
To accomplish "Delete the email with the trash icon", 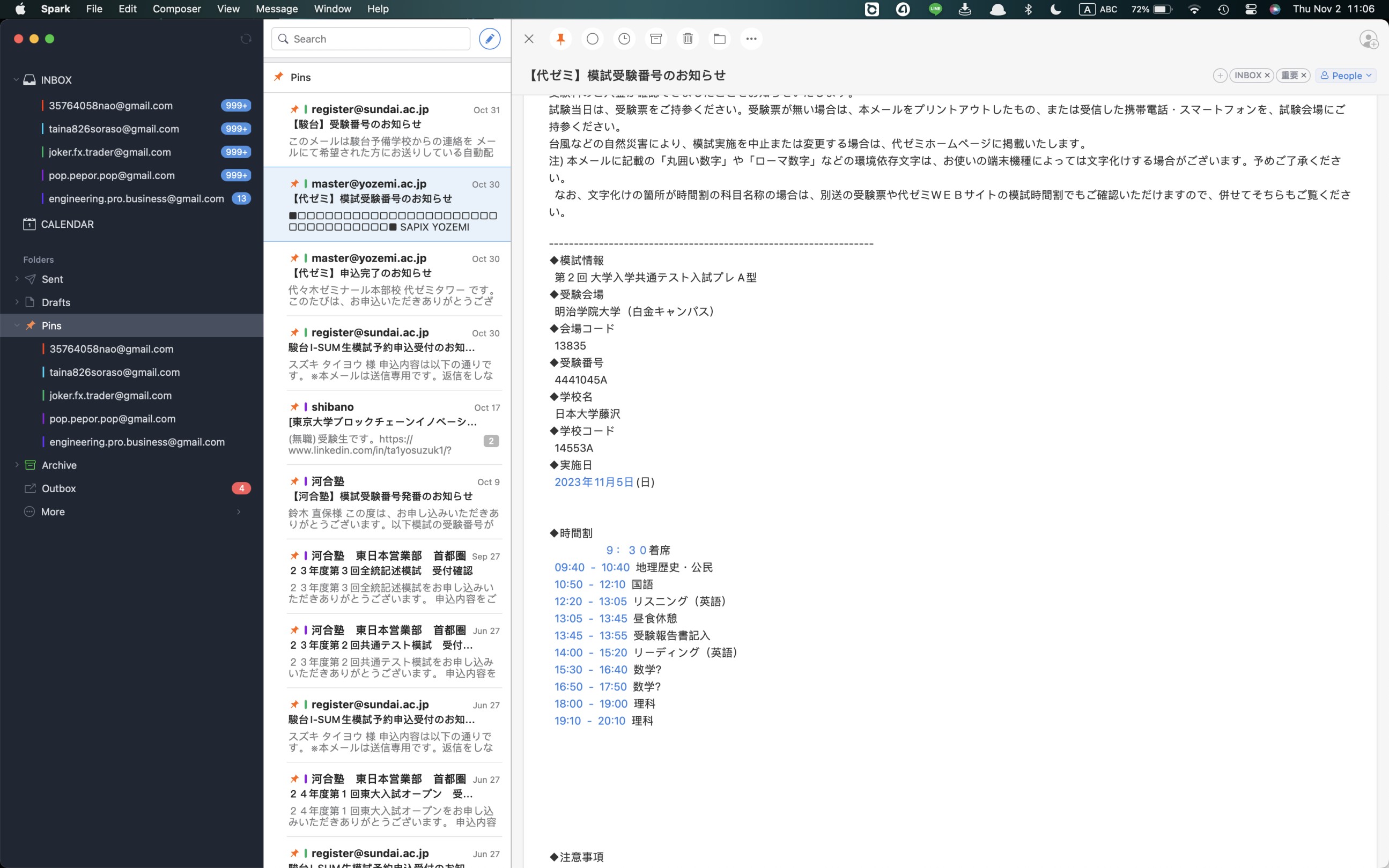I will pyautogui.click(x=688, y=39).
